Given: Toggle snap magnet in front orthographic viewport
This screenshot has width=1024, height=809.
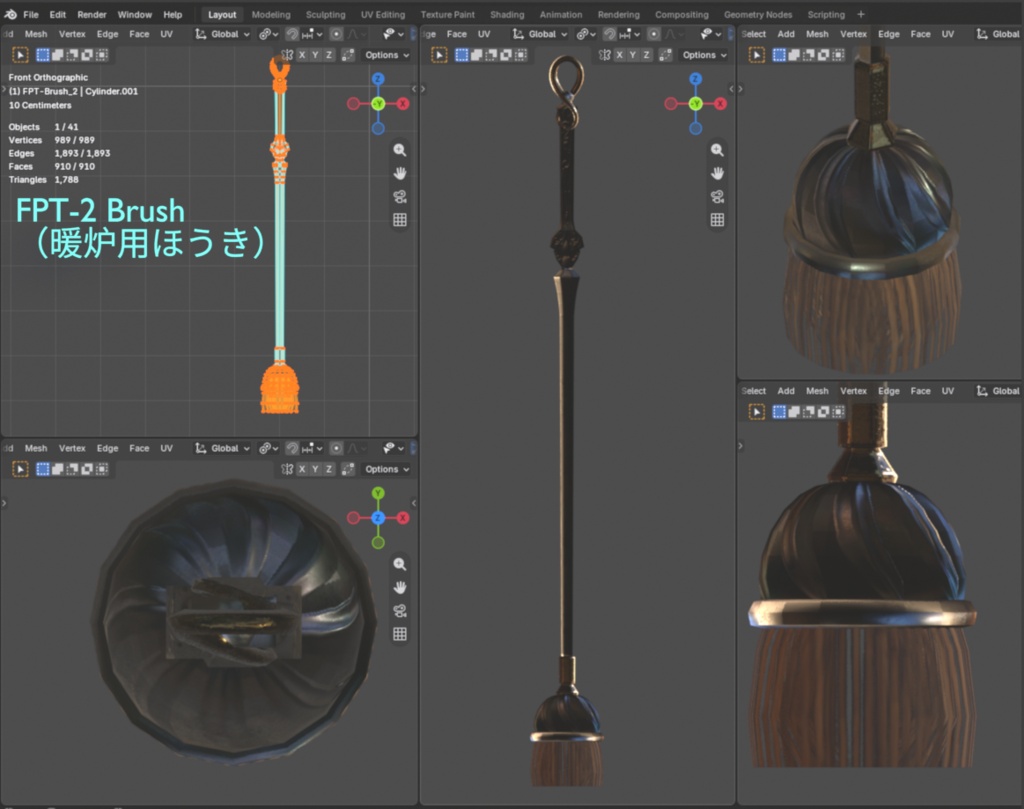Looking at the screenshot, I should 292,34.
